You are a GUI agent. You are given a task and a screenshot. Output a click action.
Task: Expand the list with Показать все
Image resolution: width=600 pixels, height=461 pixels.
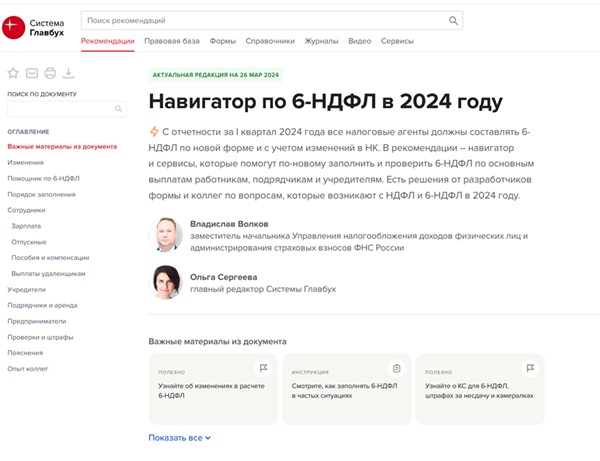click(x=180, y=438)
